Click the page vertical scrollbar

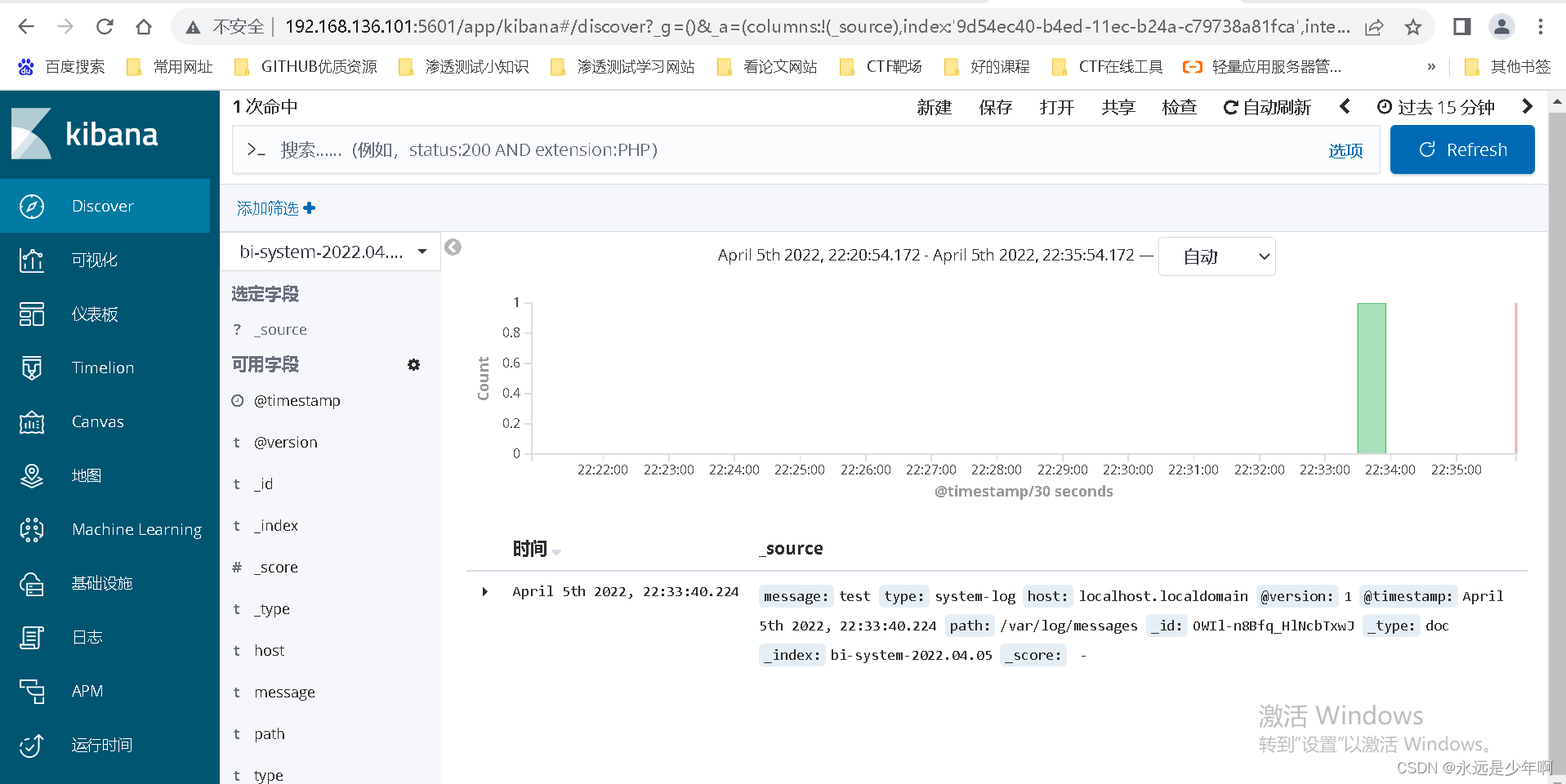1557,441
